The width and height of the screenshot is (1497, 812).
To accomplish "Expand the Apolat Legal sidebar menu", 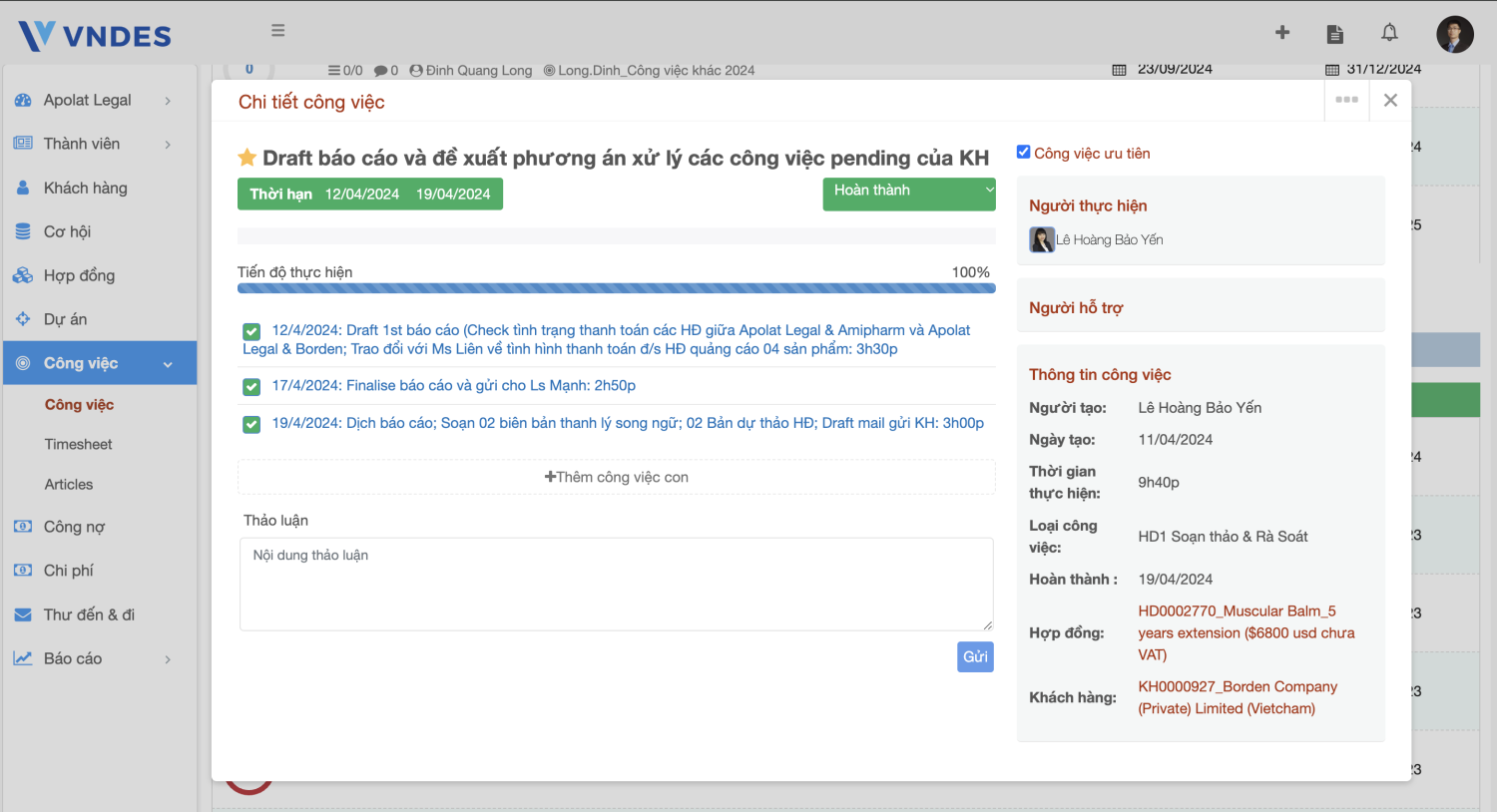I will click(98, 100).
